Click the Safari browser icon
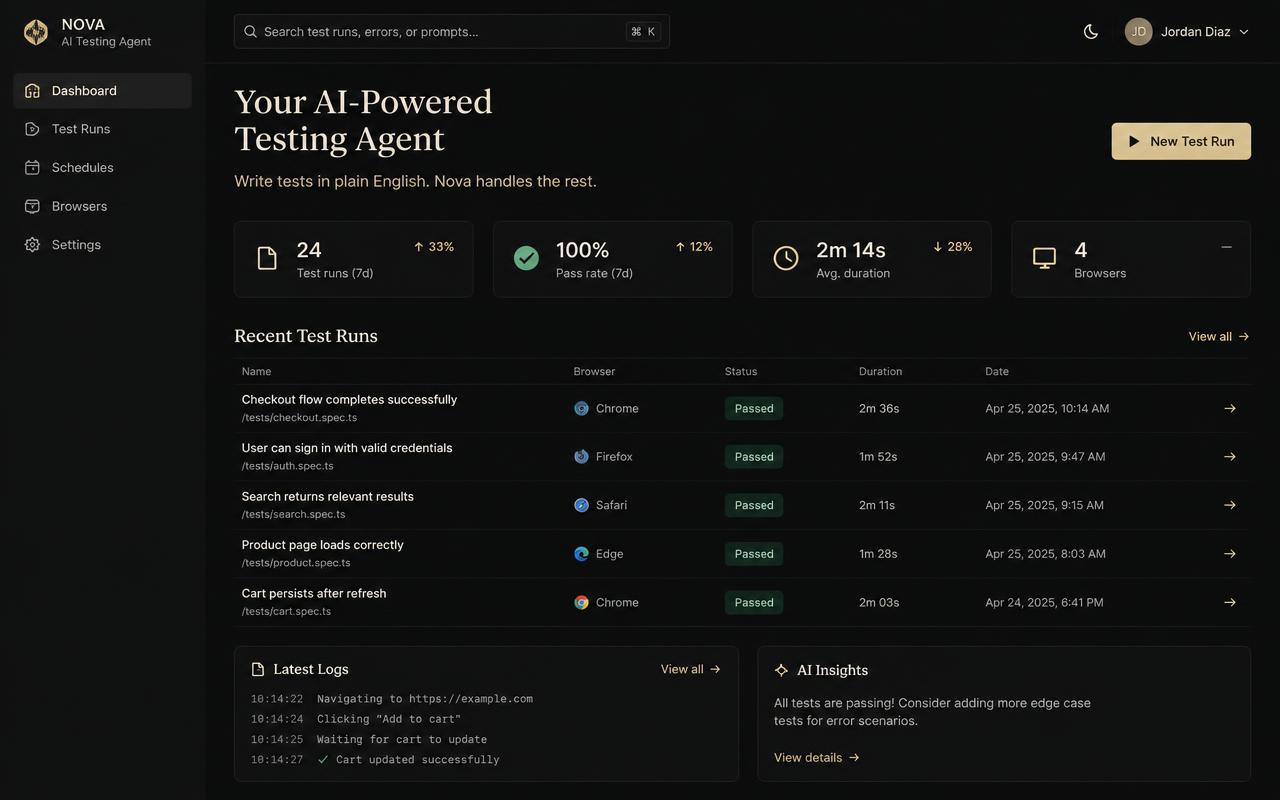 point(581,505)
